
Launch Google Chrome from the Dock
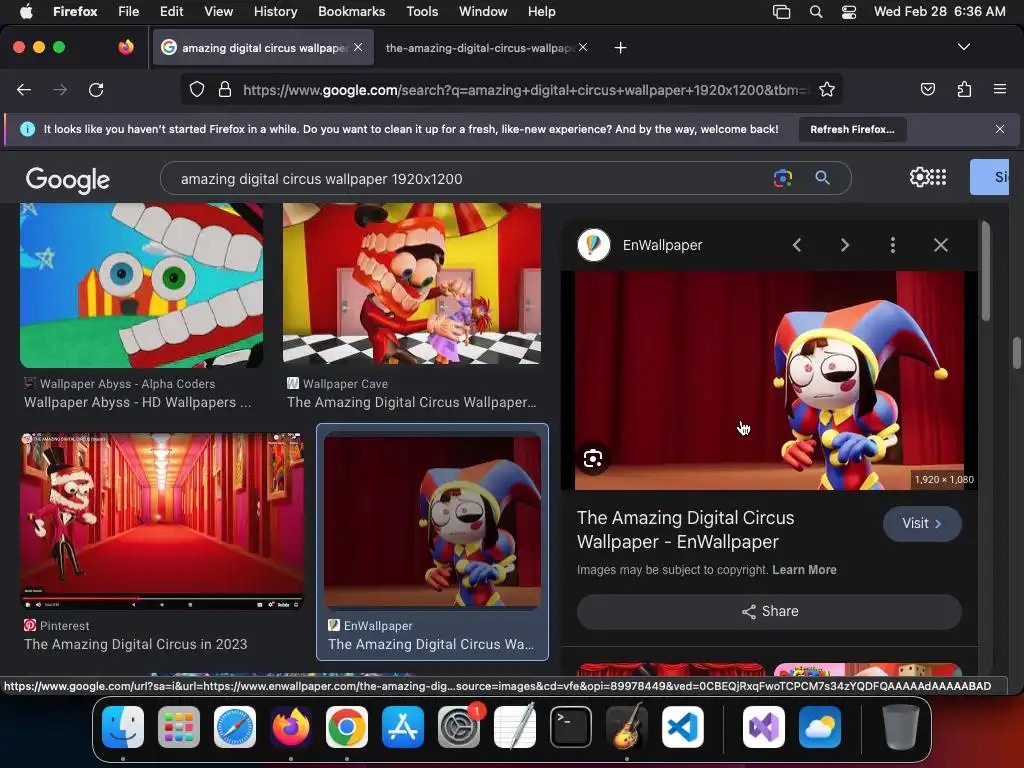pos(347,727)
